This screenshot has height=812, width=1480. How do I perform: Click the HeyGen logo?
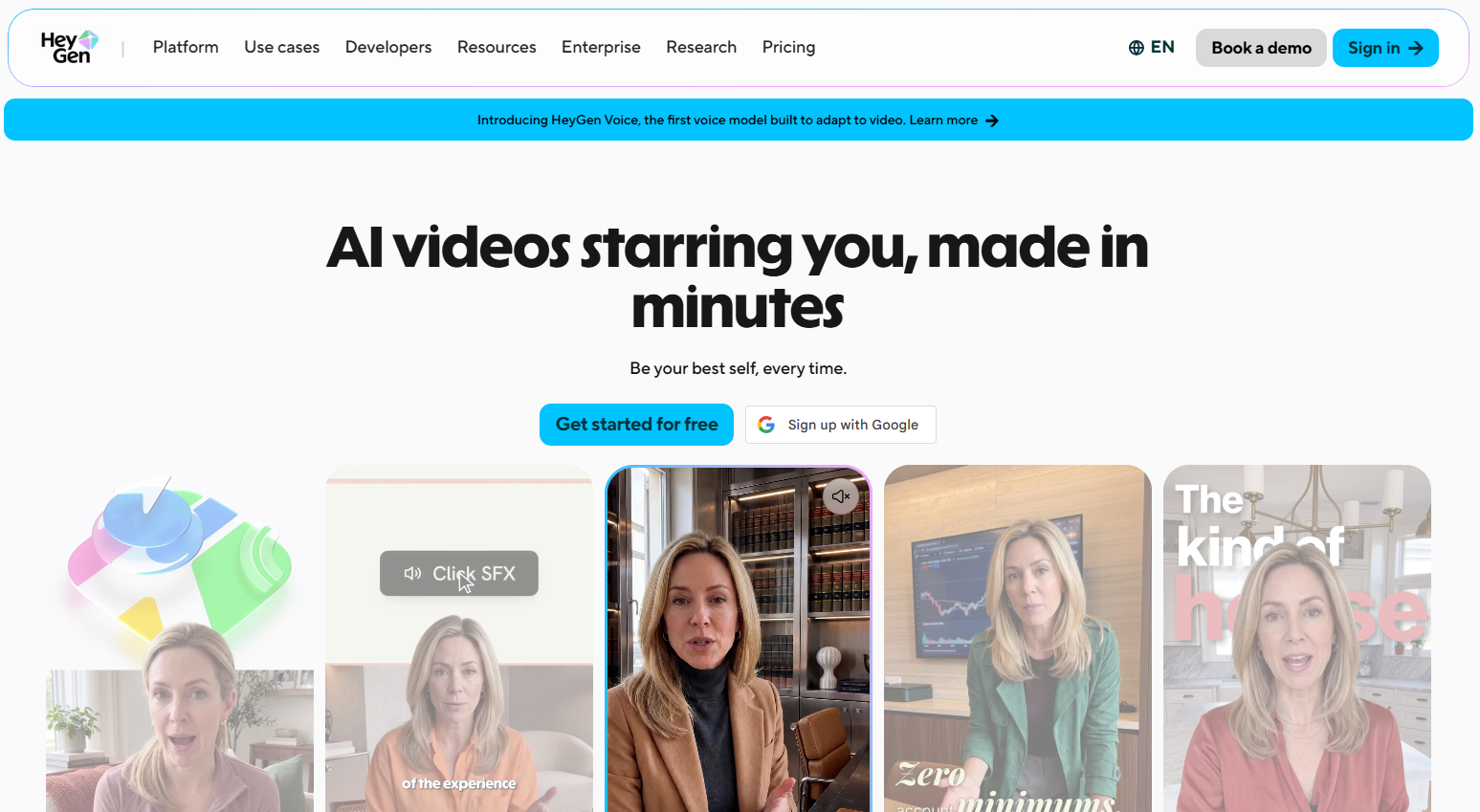pos(69,47)
